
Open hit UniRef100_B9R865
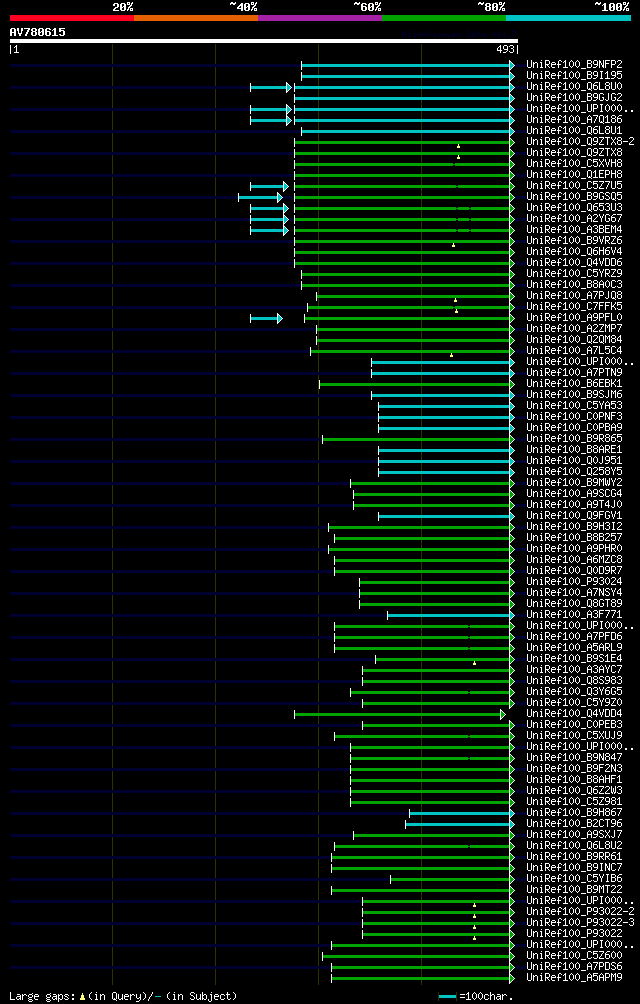[x=574, y=439]
